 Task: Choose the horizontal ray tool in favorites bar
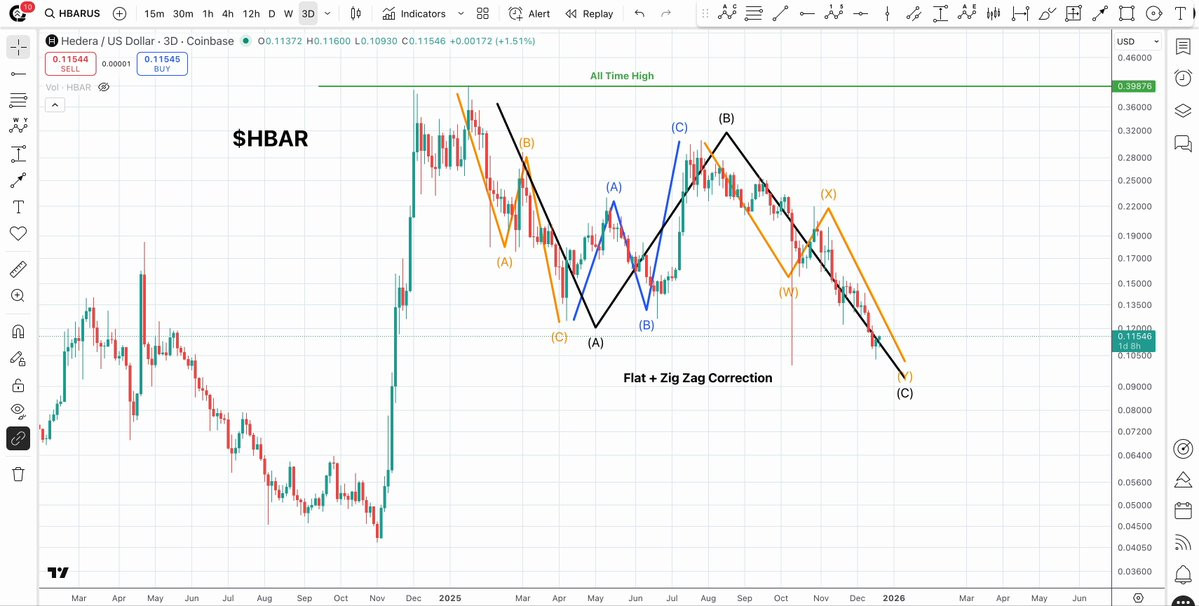(x=807, y=13)
